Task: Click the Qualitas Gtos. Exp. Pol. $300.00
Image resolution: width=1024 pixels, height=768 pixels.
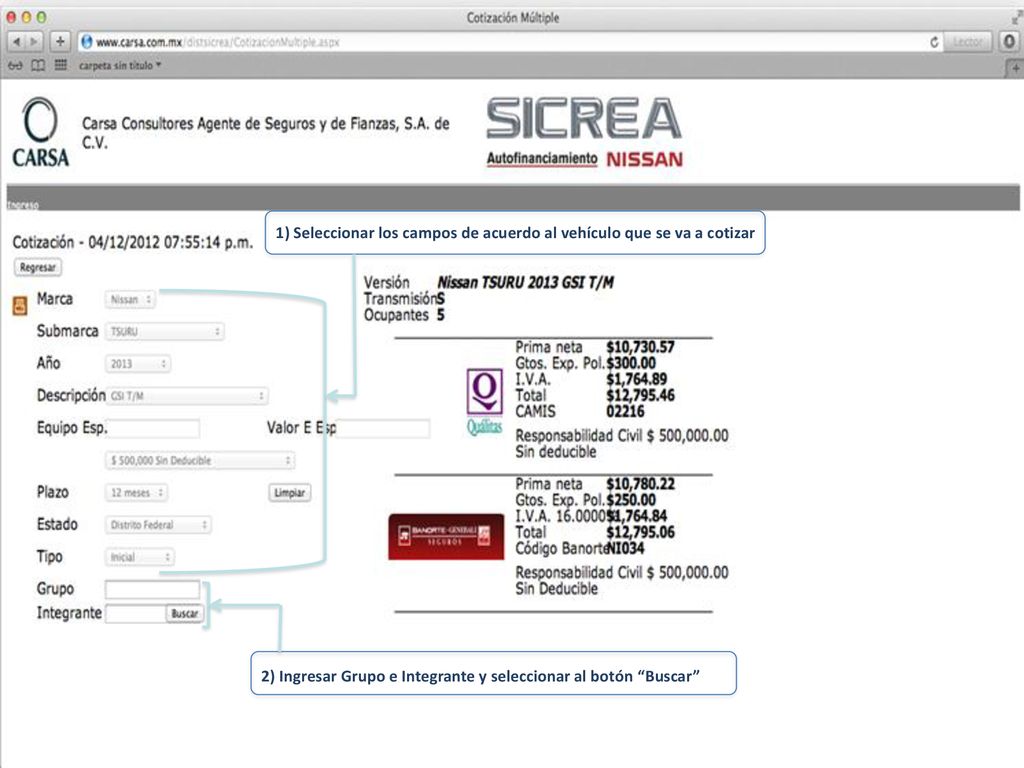Action: (x=631, y=363)
